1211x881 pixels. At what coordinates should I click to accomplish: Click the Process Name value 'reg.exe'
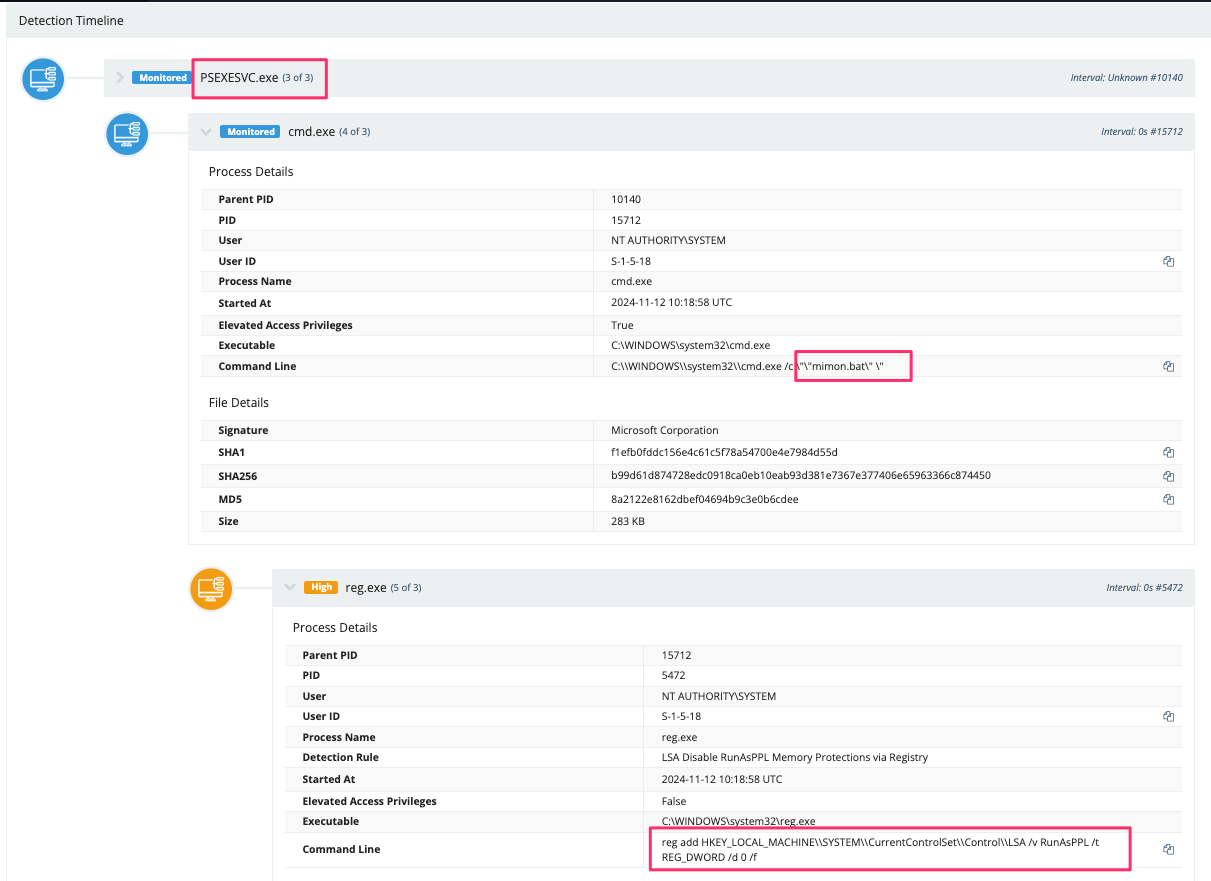(680, 737)
